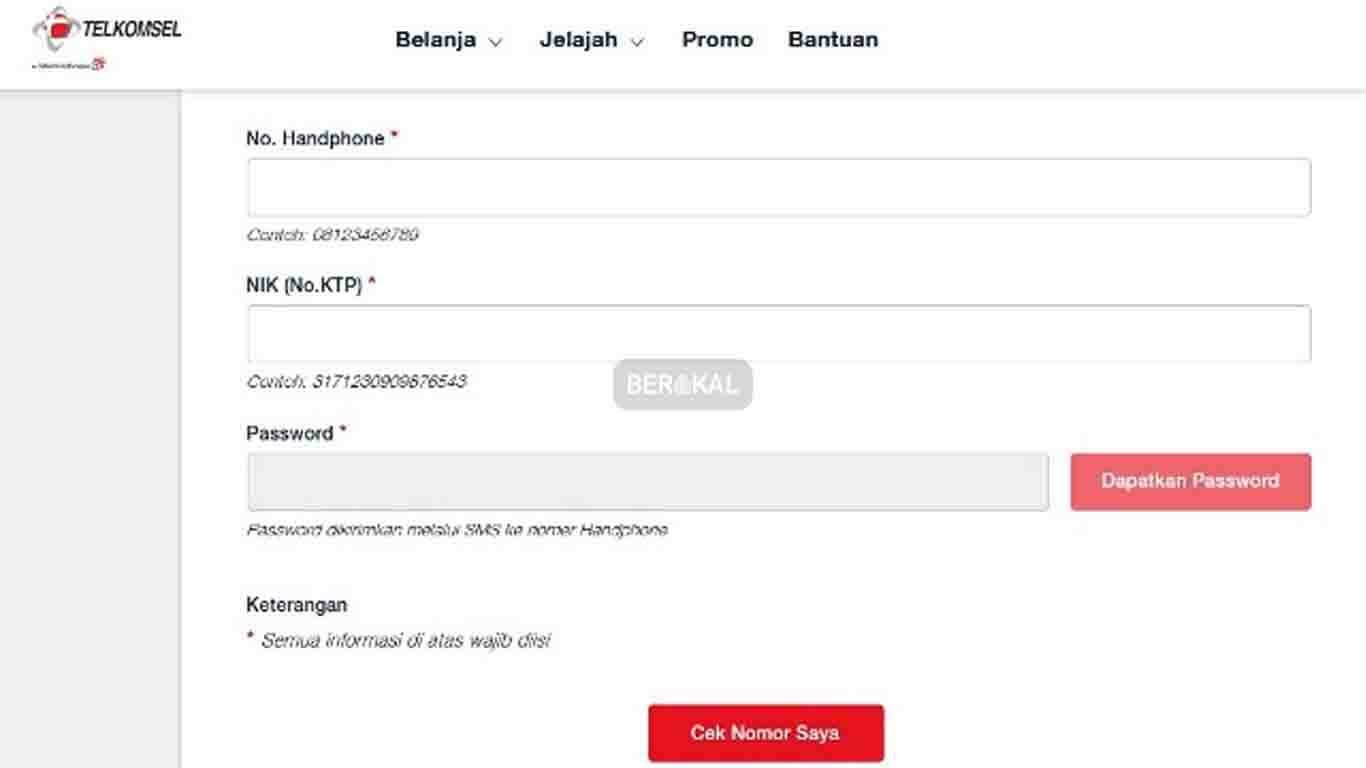Image resolution: width=1366 pixels, height=768 pixels.
Task: Click the grayed-out Password field
Action: pos(646,481)
